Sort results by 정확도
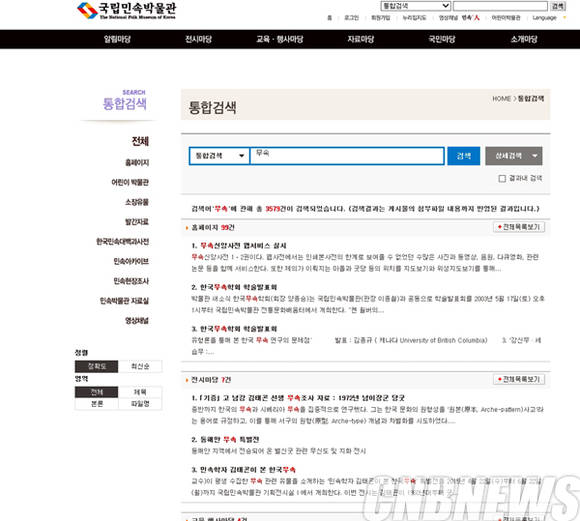 pyautogui.click(x=97, y=366)
